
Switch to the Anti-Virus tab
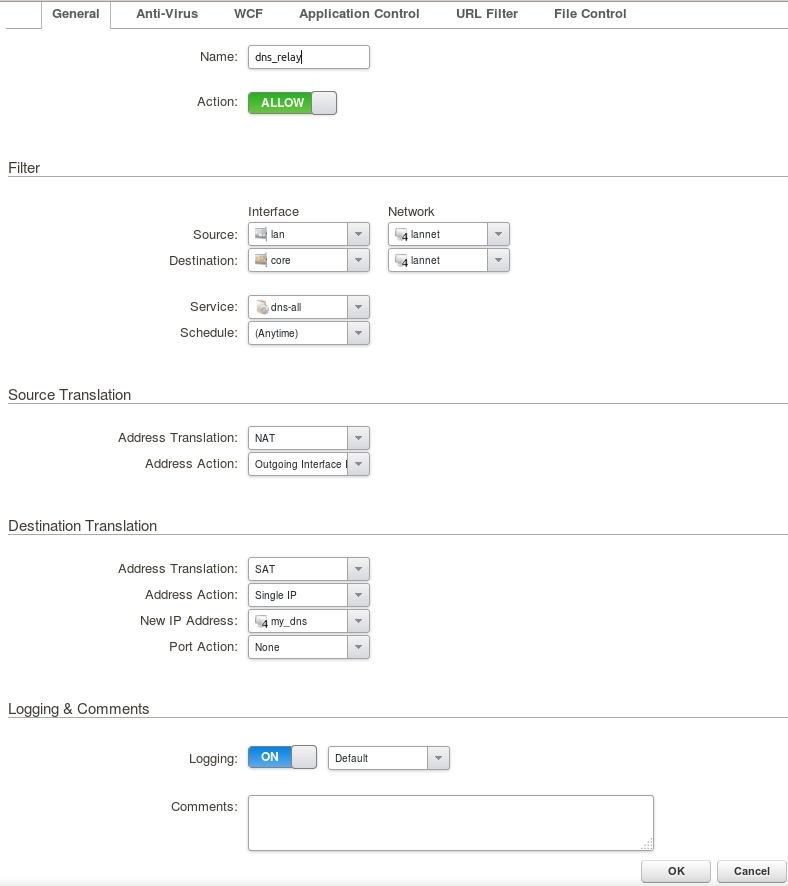click(x=167, y=14)
